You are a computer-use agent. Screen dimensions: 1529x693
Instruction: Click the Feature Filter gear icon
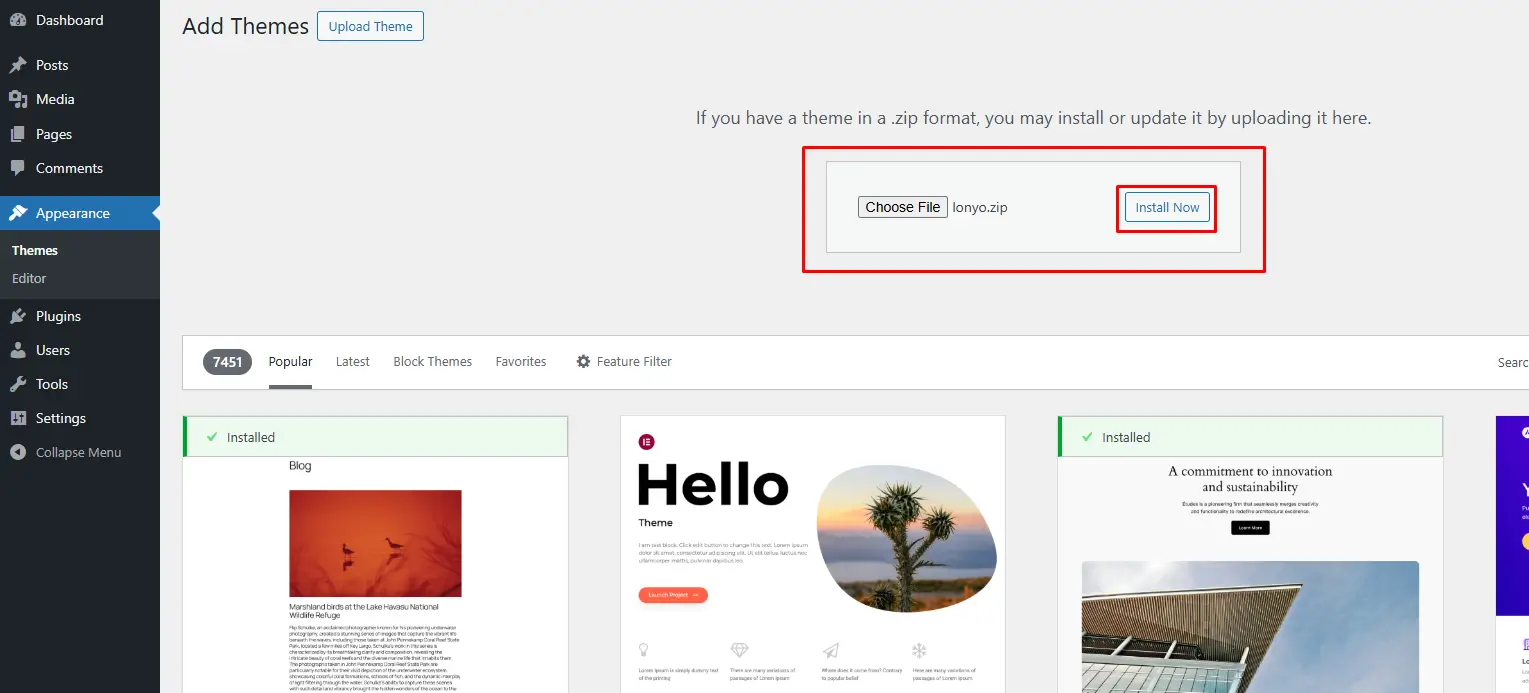583,361
